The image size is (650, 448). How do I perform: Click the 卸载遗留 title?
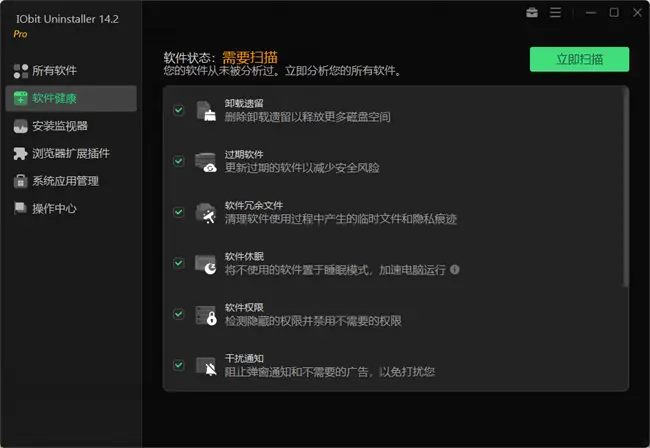(244, 103)
